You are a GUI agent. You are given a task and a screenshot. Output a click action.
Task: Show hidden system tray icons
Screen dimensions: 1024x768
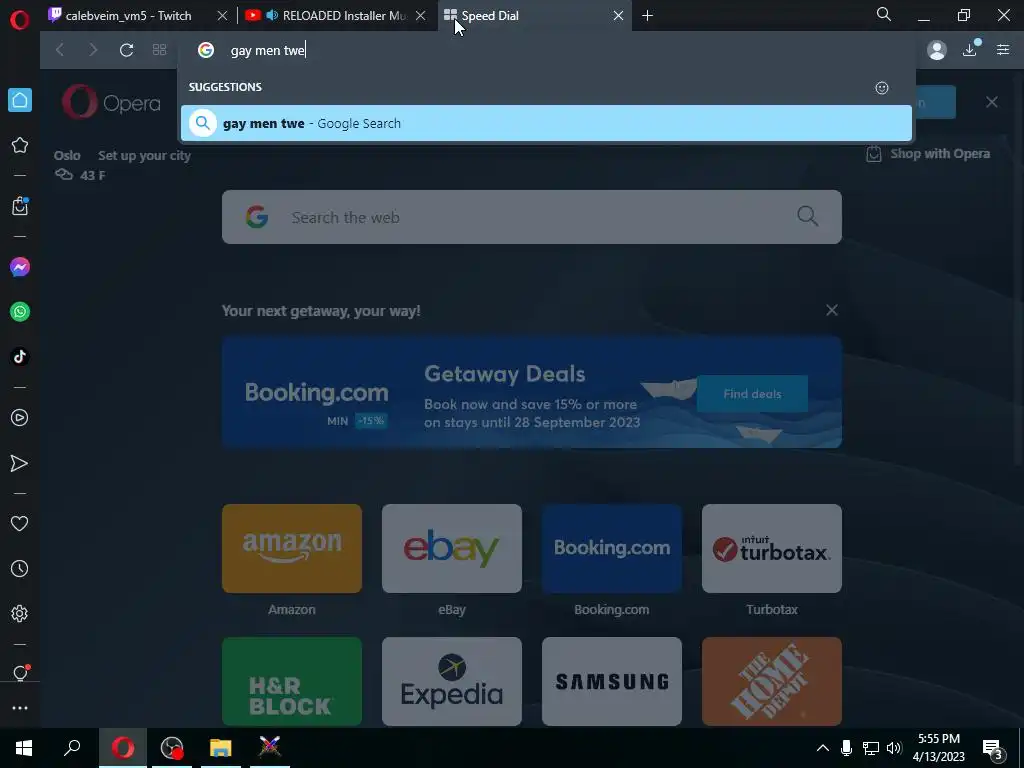point(823,748)
